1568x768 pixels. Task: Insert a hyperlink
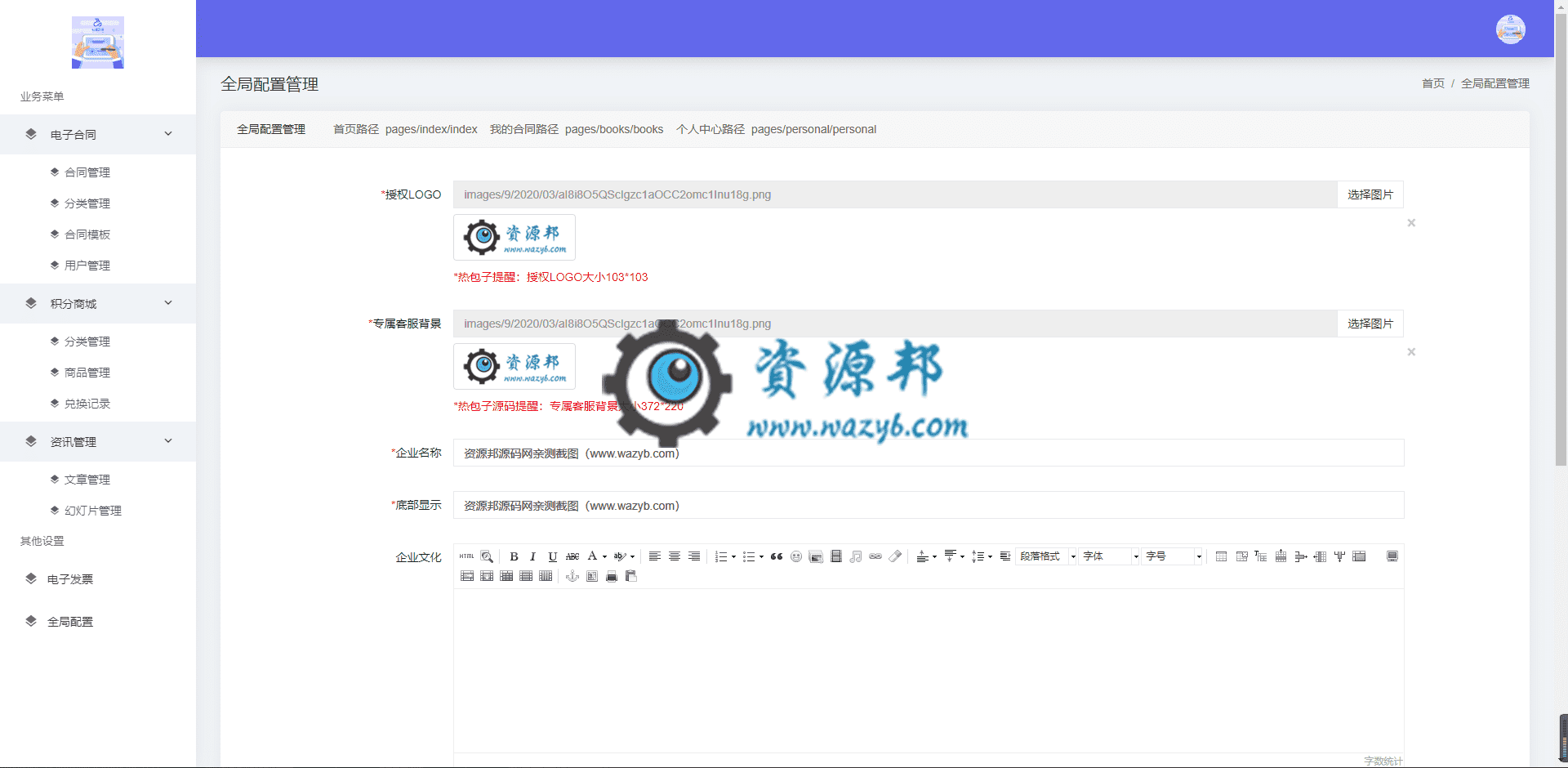(875, 556)
